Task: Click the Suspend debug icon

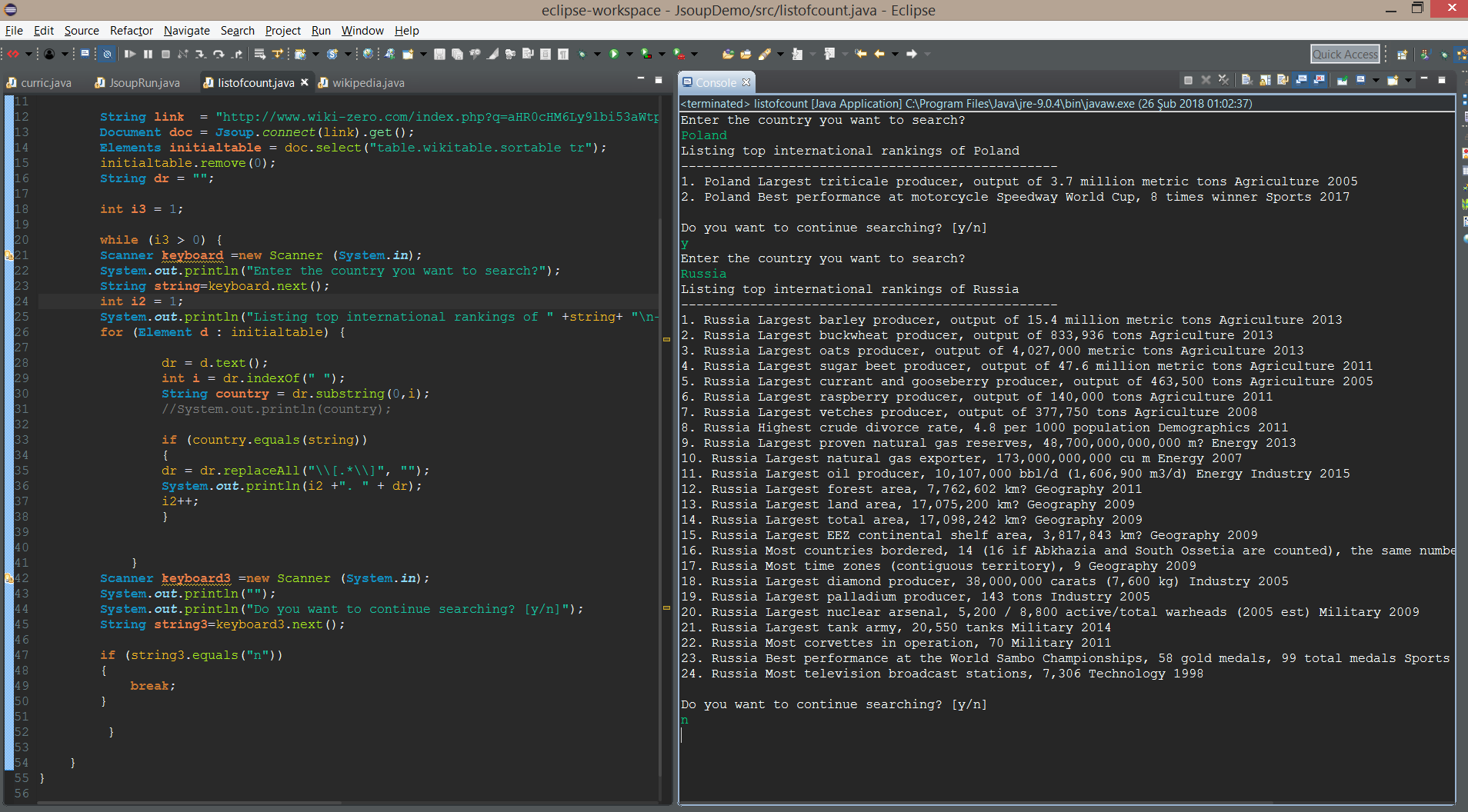Action: pyautogui.click(x=148, y=54)
